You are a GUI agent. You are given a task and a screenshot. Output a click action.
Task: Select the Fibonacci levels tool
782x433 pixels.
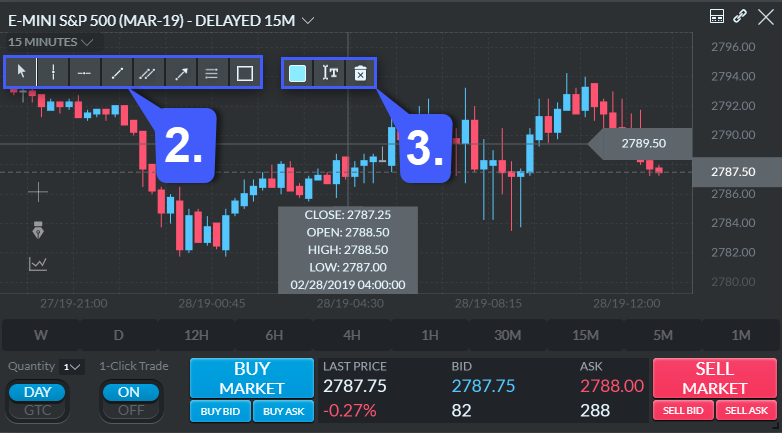point(212,73)
